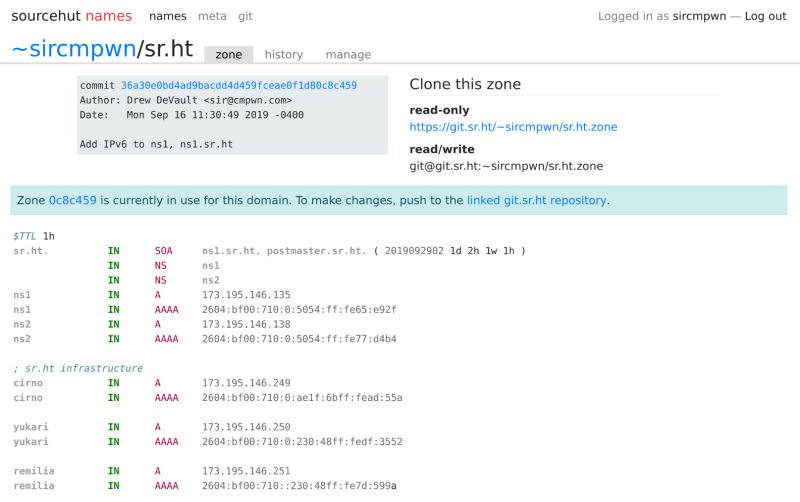Go to the meta navigation link
Image resolution: width=800 pixels, height=502 pixels.
tap(212, 16)
